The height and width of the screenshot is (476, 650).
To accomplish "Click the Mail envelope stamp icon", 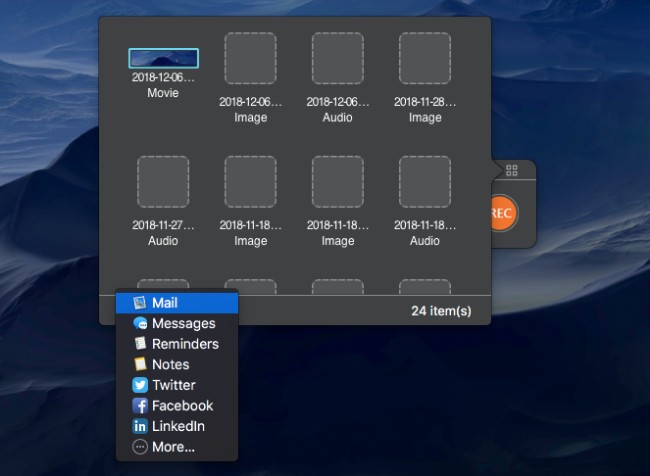I will (140, 303).
